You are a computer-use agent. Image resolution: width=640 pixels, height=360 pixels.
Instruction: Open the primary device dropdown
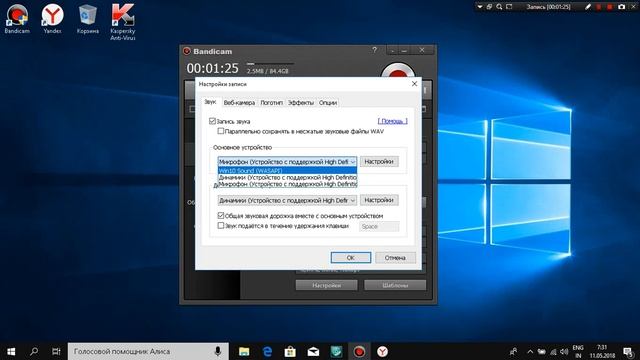pyautogui.click(x=287, y=162)
